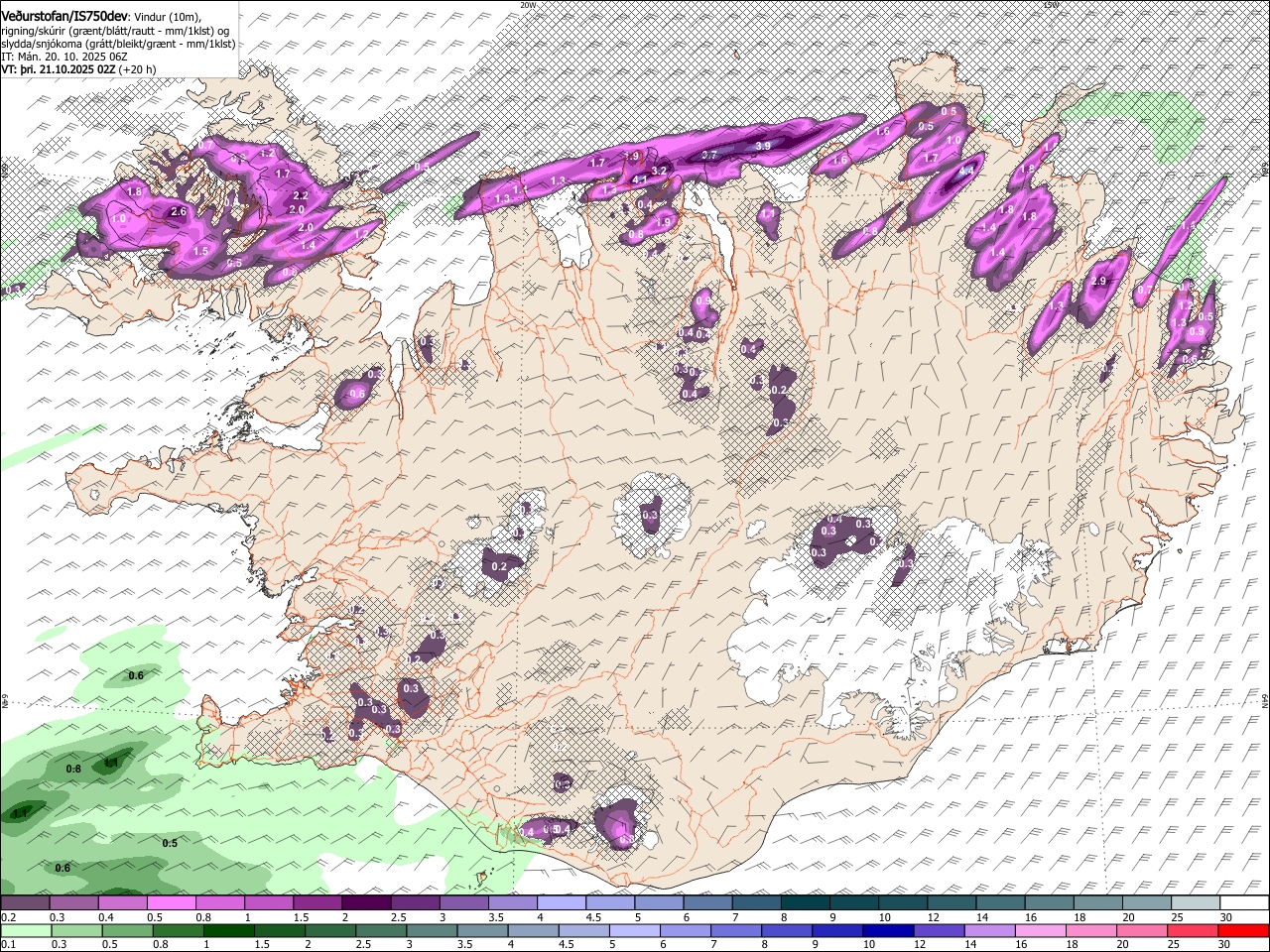Click the medium green 0.5 swatch in rain legend
This screenshot has height=952, width=1270.
(x=126, y=930)
